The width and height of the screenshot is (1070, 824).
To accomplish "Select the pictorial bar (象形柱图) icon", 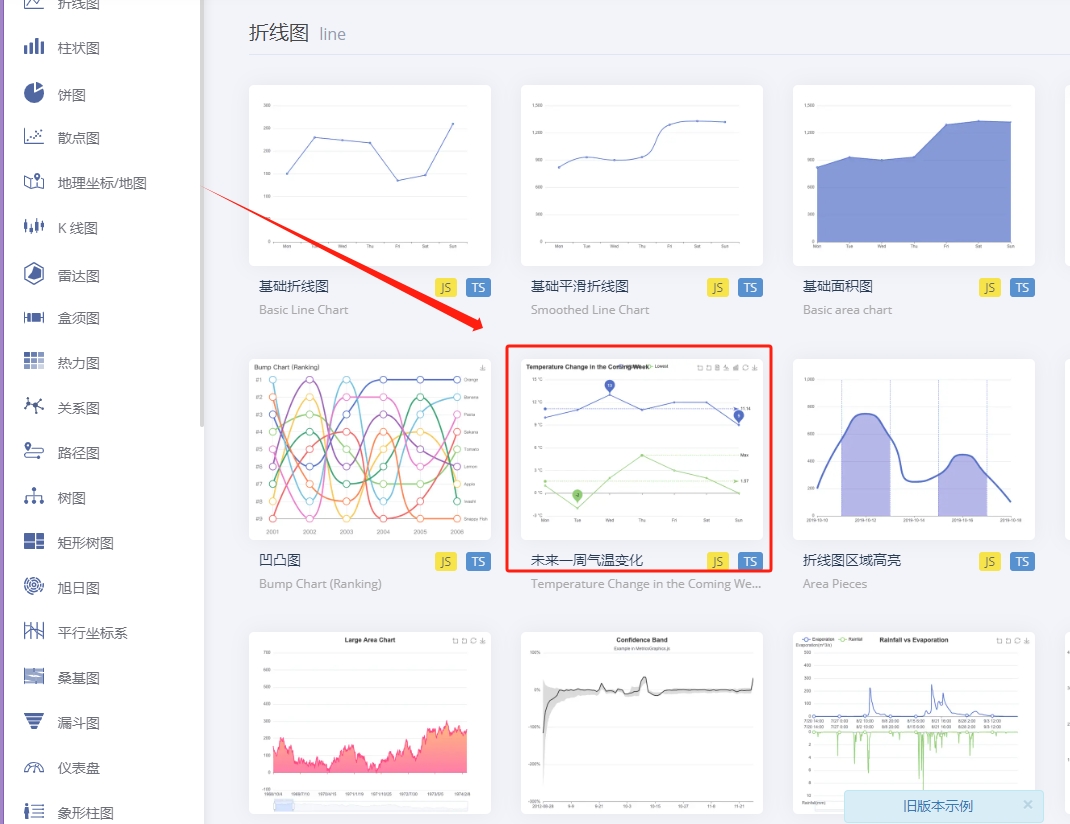I will pyautogui.click(x=34, y=811).
